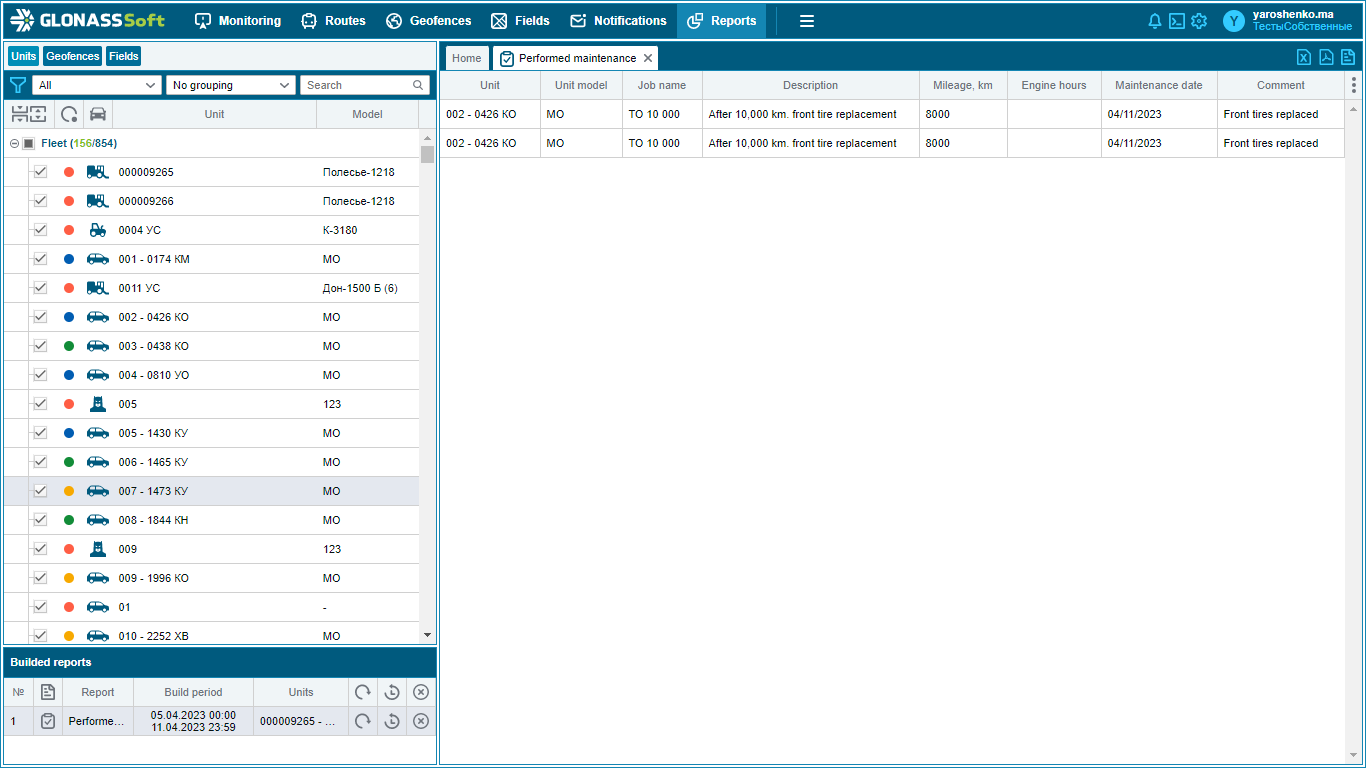Click the Y user avatar

(x=1234, y=21)
